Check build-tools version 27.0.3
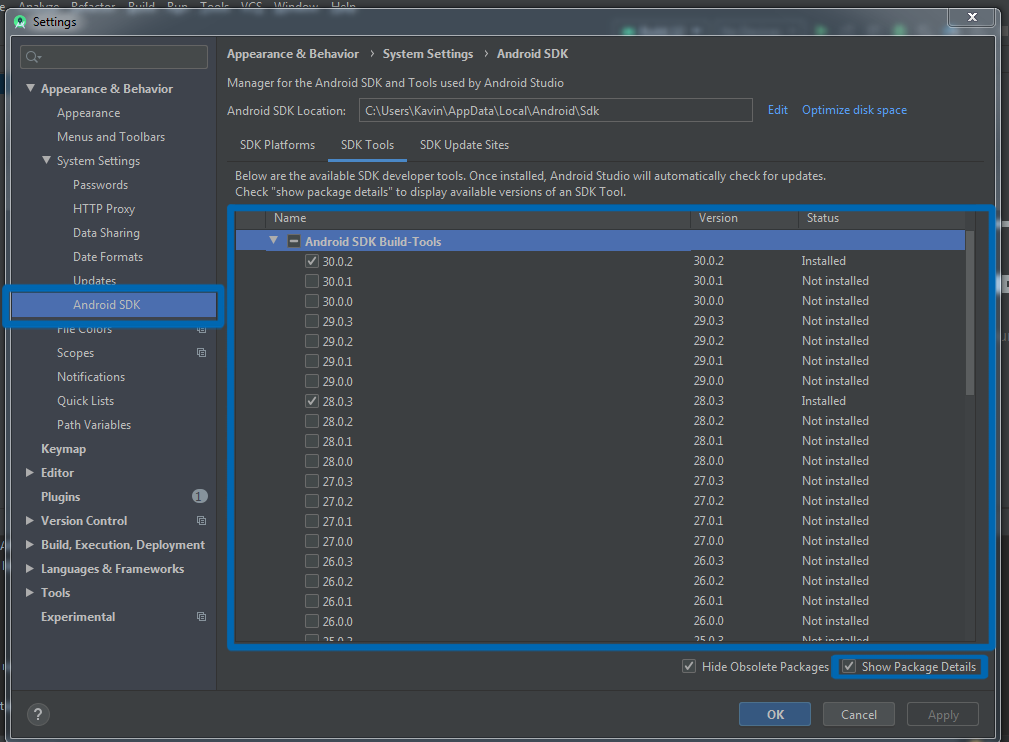This screenshot has width=1009, height=742. (x=312, y=481)
